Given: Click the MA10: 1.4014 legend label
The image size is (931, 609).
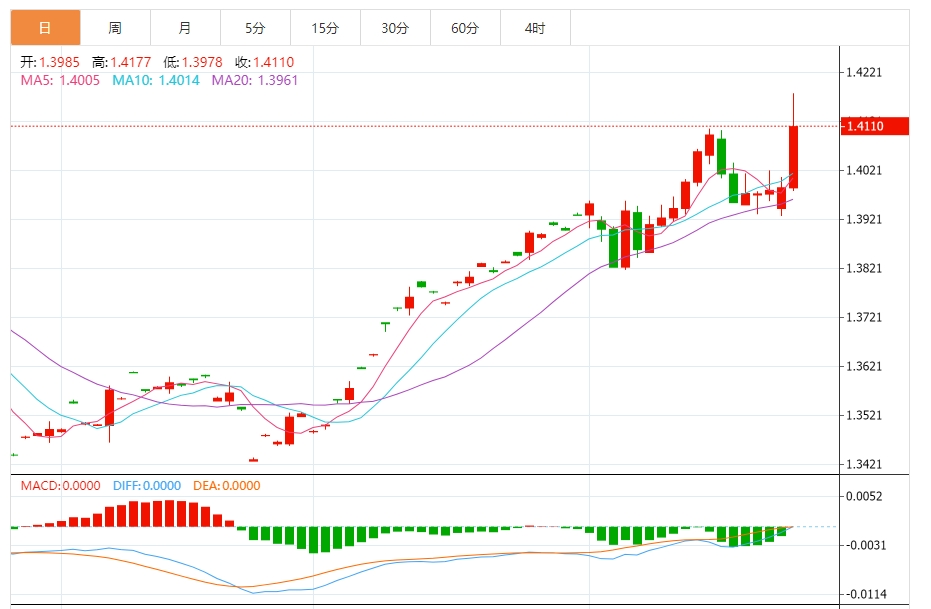Looking at the screenshot, I should click(x=156, y=80).
